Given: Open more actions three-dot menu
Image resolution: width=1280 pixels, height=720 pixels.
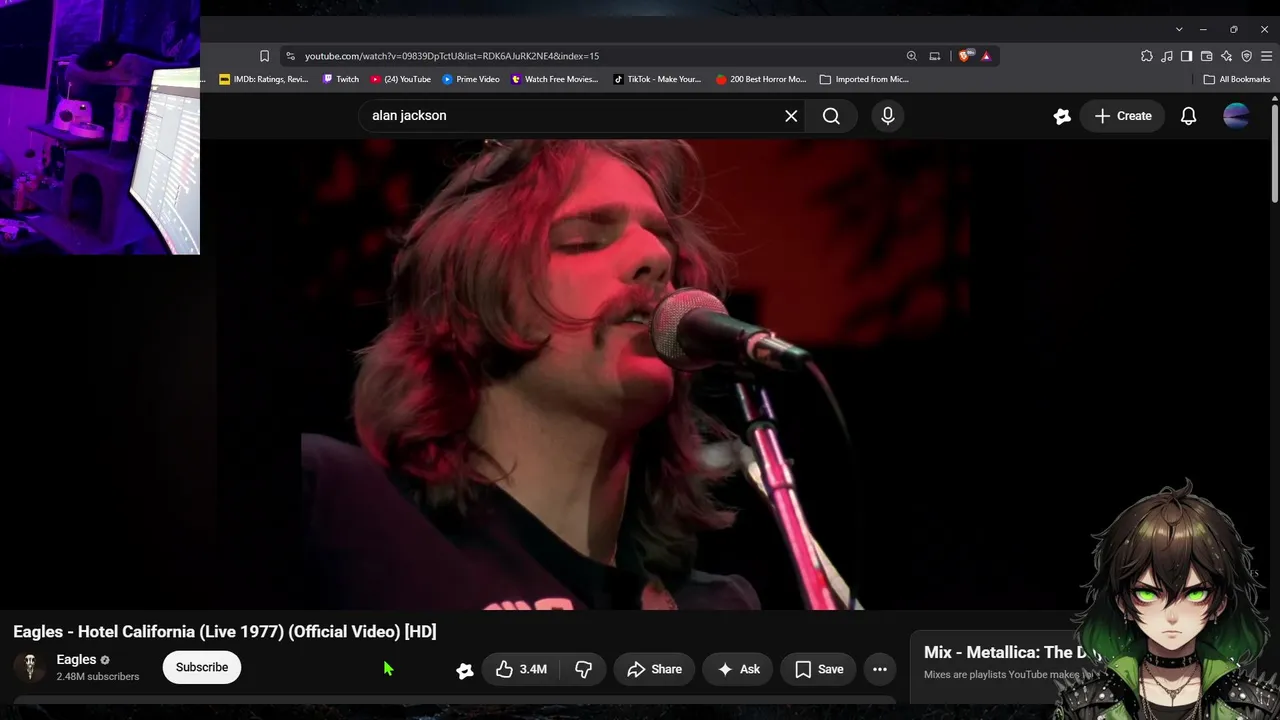Looking at the screenshot, I should [x=880, y=669].
